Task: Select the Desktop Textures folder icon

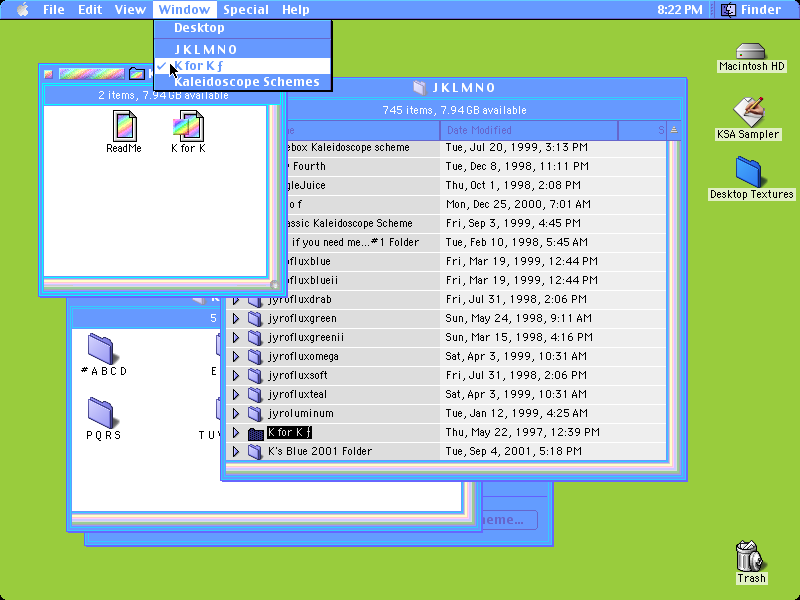Action: 748,172
